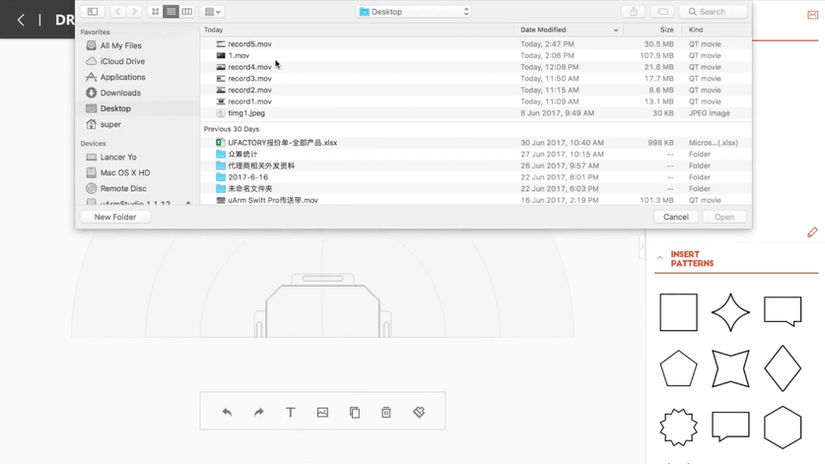The image size is (825, 464).
Task: Select Remote Disc device
Action: pyautogui.click(x=123, y=189)
